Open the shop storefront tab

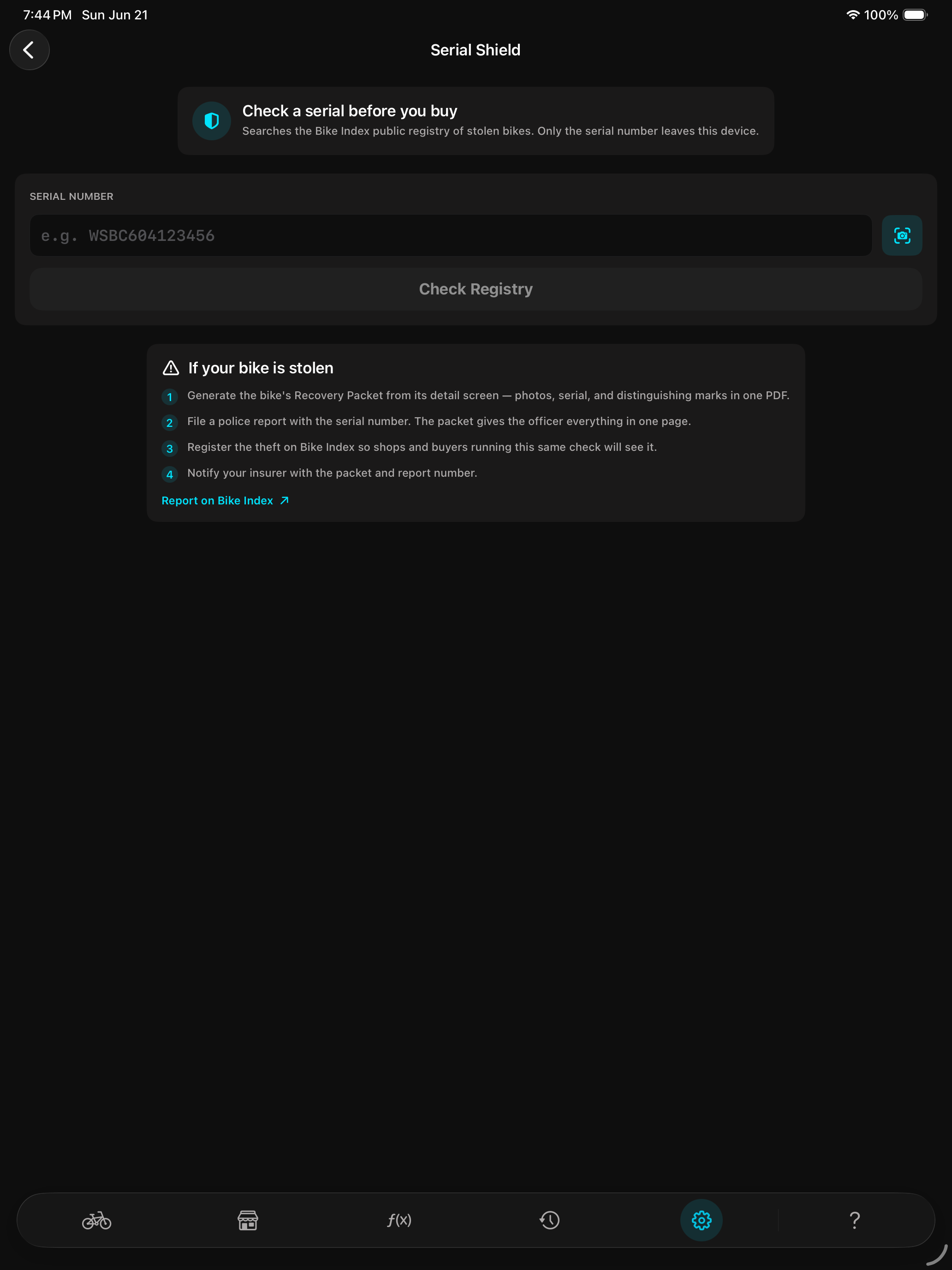pos(248,1220)
